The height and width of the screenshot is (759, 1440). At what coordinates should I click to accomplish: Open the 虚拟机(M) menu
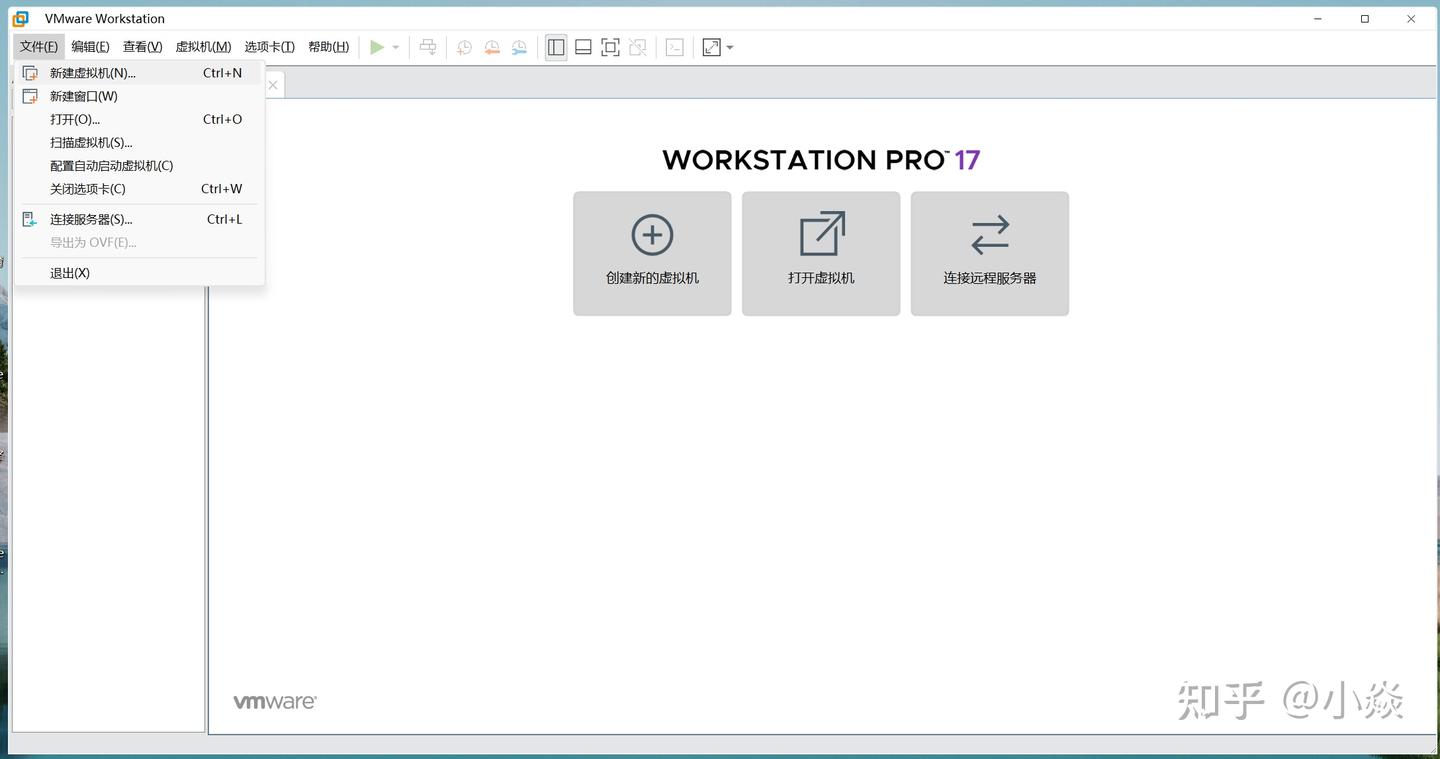(x=202, y=46)
